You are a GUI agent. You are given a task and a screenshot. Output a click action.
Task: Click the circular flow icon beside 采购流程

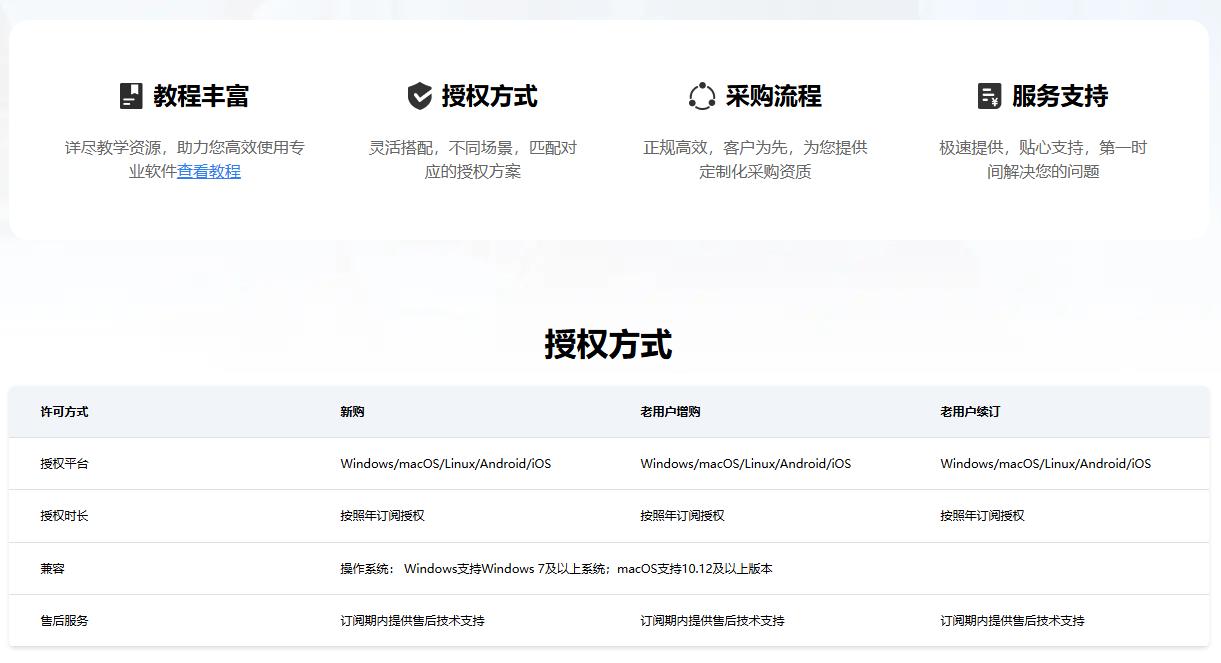pos(702,96)
